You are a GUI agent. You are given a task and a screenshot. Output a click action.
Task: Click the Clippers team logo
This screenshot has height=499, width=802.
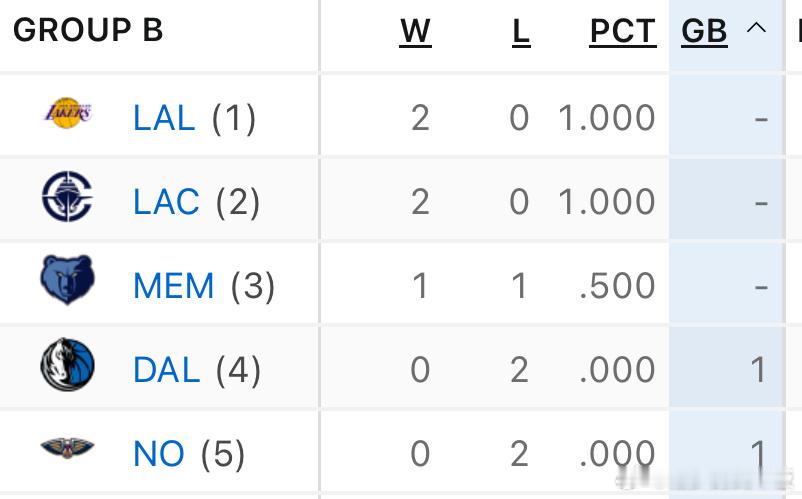67,197
